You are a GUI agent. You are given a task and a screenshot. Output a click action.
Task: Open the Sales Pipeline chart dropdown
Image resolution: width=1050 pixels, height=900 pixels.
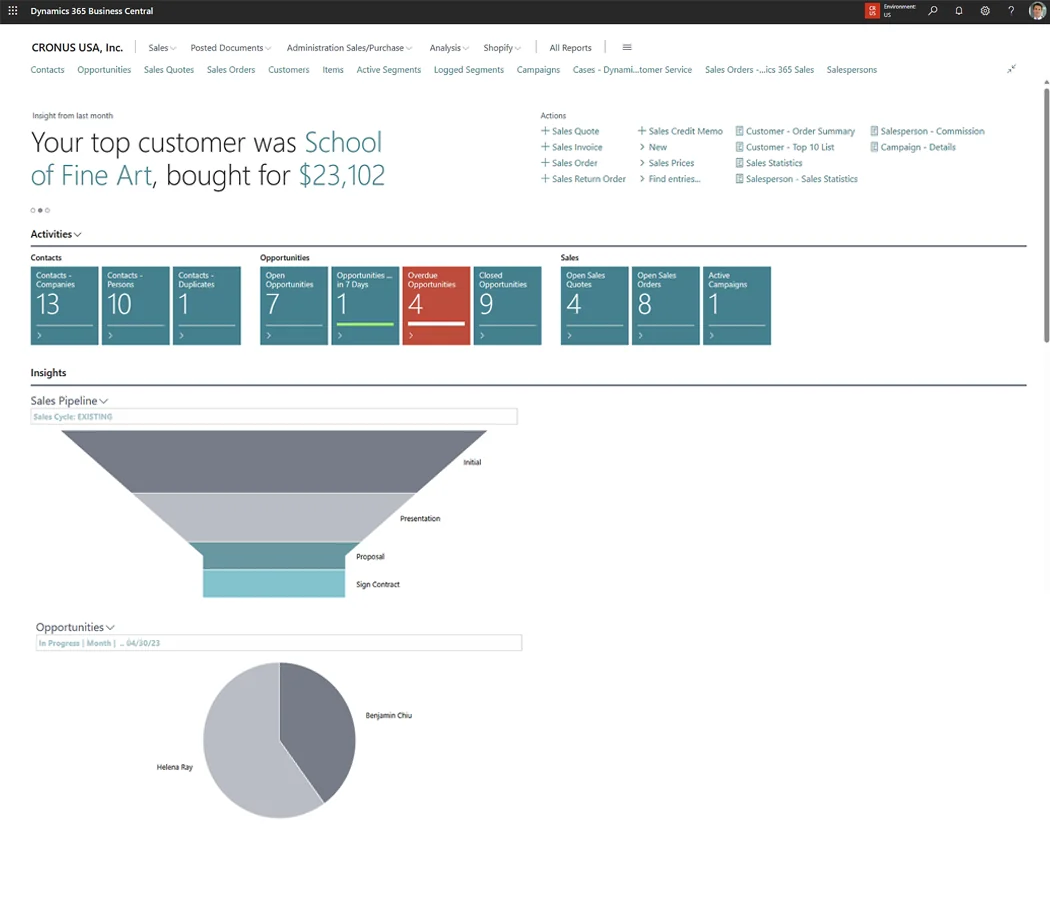(x=104, y=401)
